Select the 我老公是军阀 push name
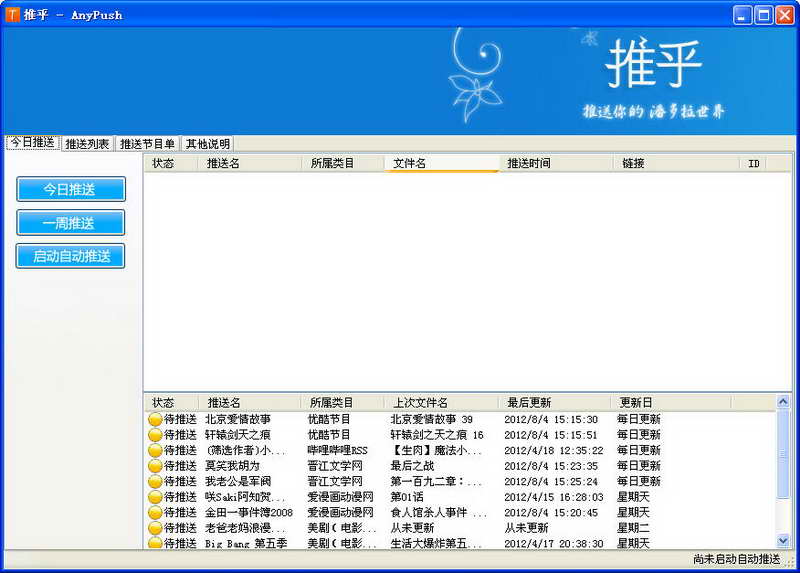The height and width of the screenshot is (573, 800). click(x=238, y=481)
